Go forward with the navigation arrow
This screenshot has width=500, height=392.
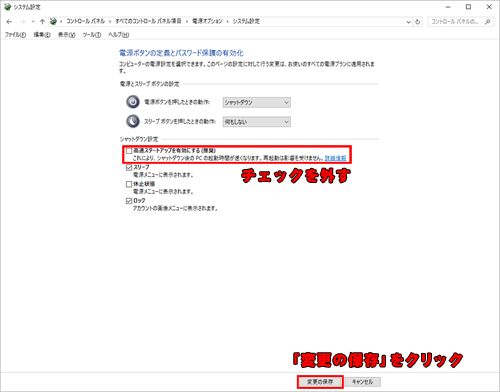[22, 22]
